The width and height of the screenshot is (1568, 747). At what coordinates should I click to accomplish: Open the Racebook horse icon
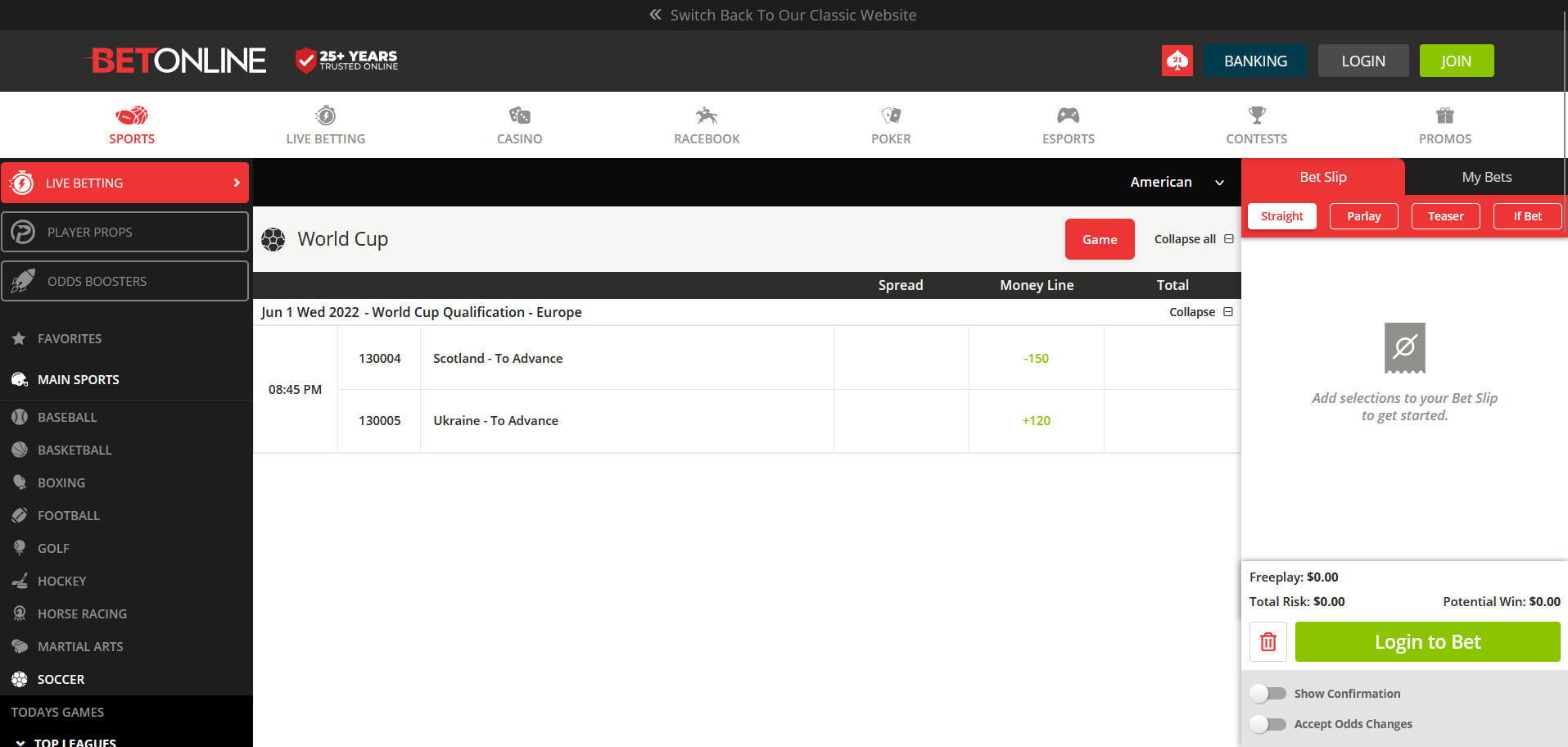click(x=707, y=115)
